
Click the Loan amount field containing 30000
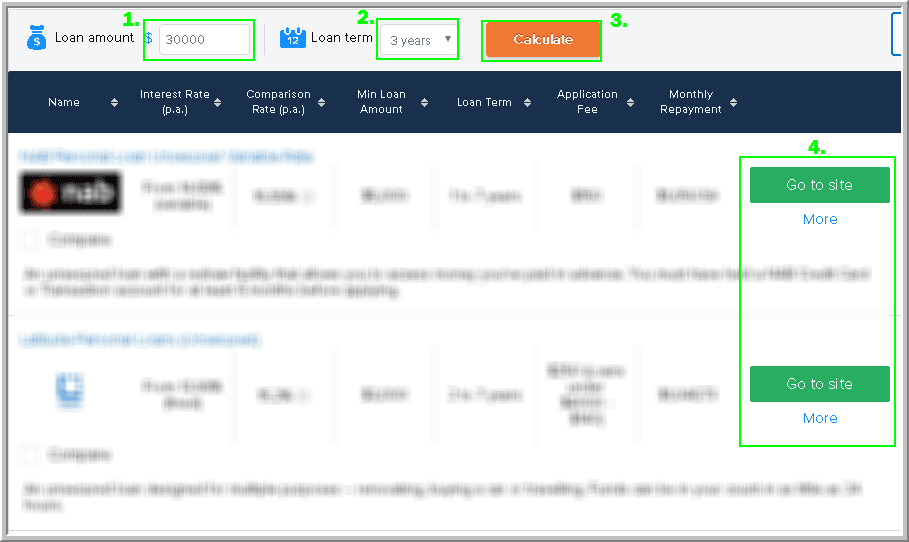click(x=204, y=40)
